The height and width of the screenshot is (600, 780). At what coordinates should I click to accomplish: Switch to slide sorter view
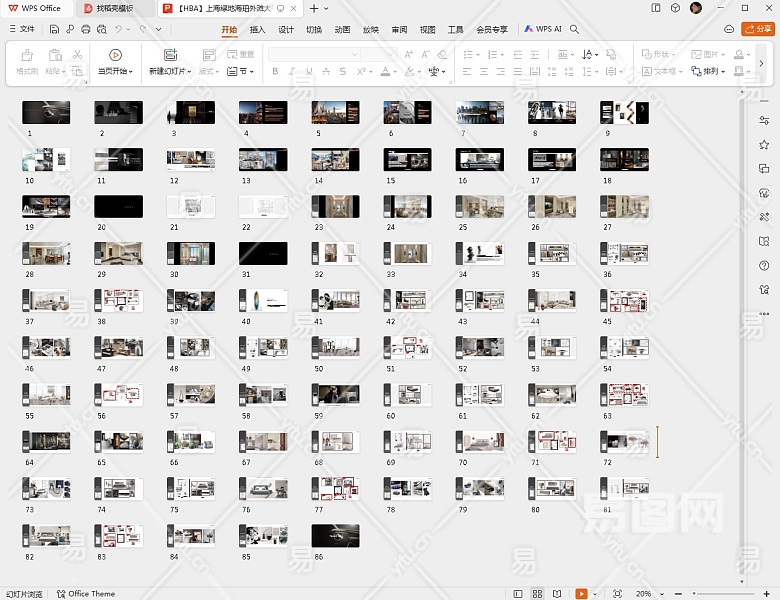point(538,593)
